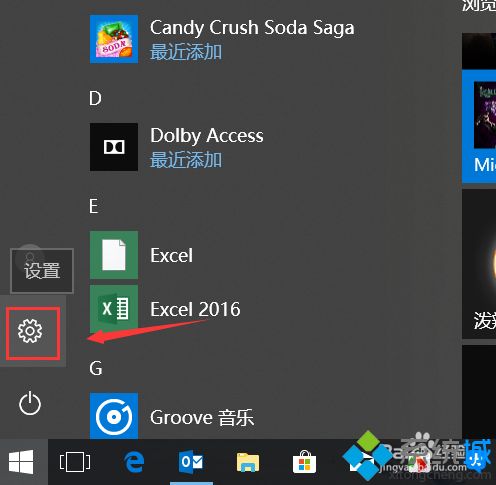This screenshot has width=496, height=485.
Task: Open Outlook from taskbar
Action: tap(191, 462)
